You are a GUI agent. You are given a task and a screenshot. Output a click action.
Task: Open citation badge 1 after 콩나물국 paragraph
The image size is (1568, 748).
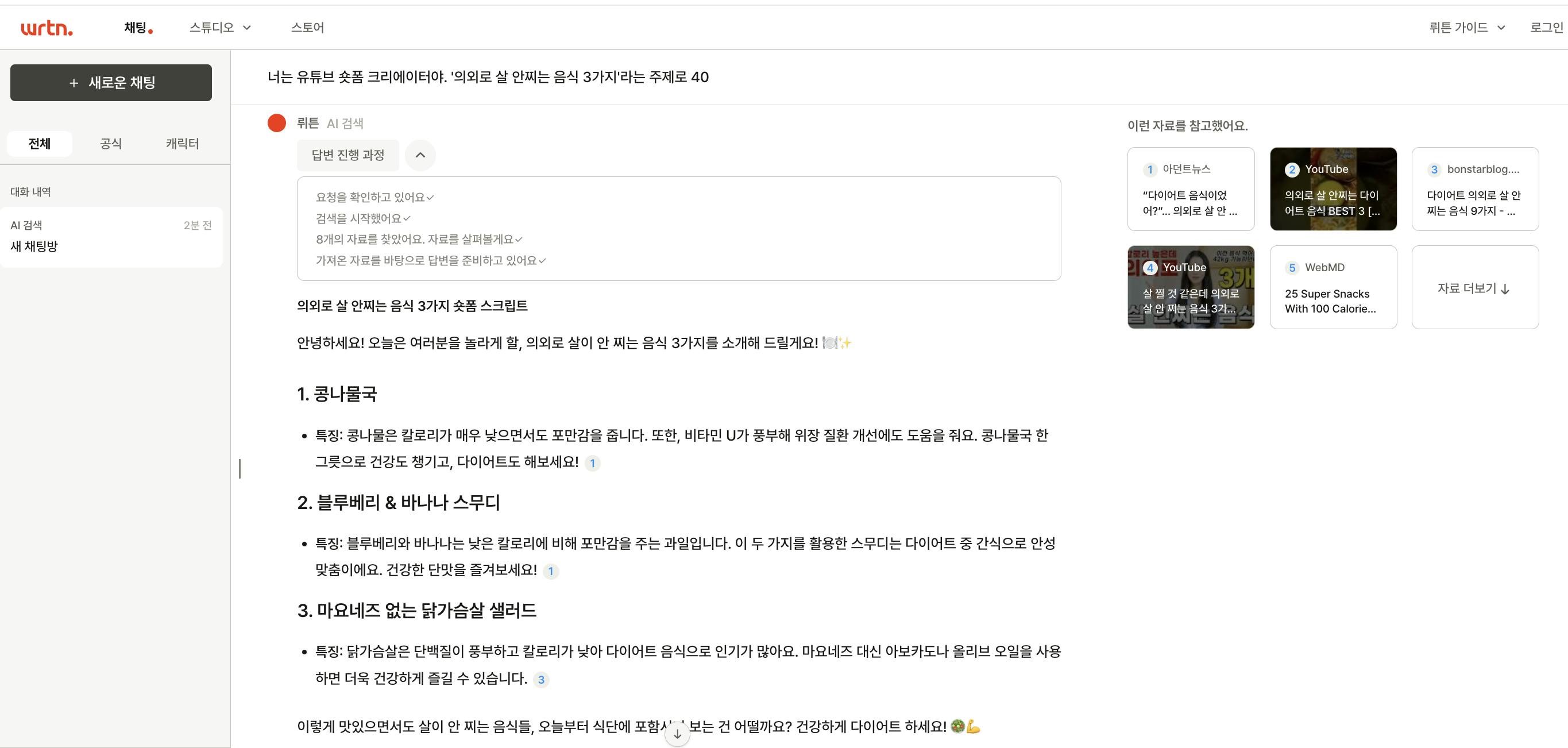click(x=592, y=463)
